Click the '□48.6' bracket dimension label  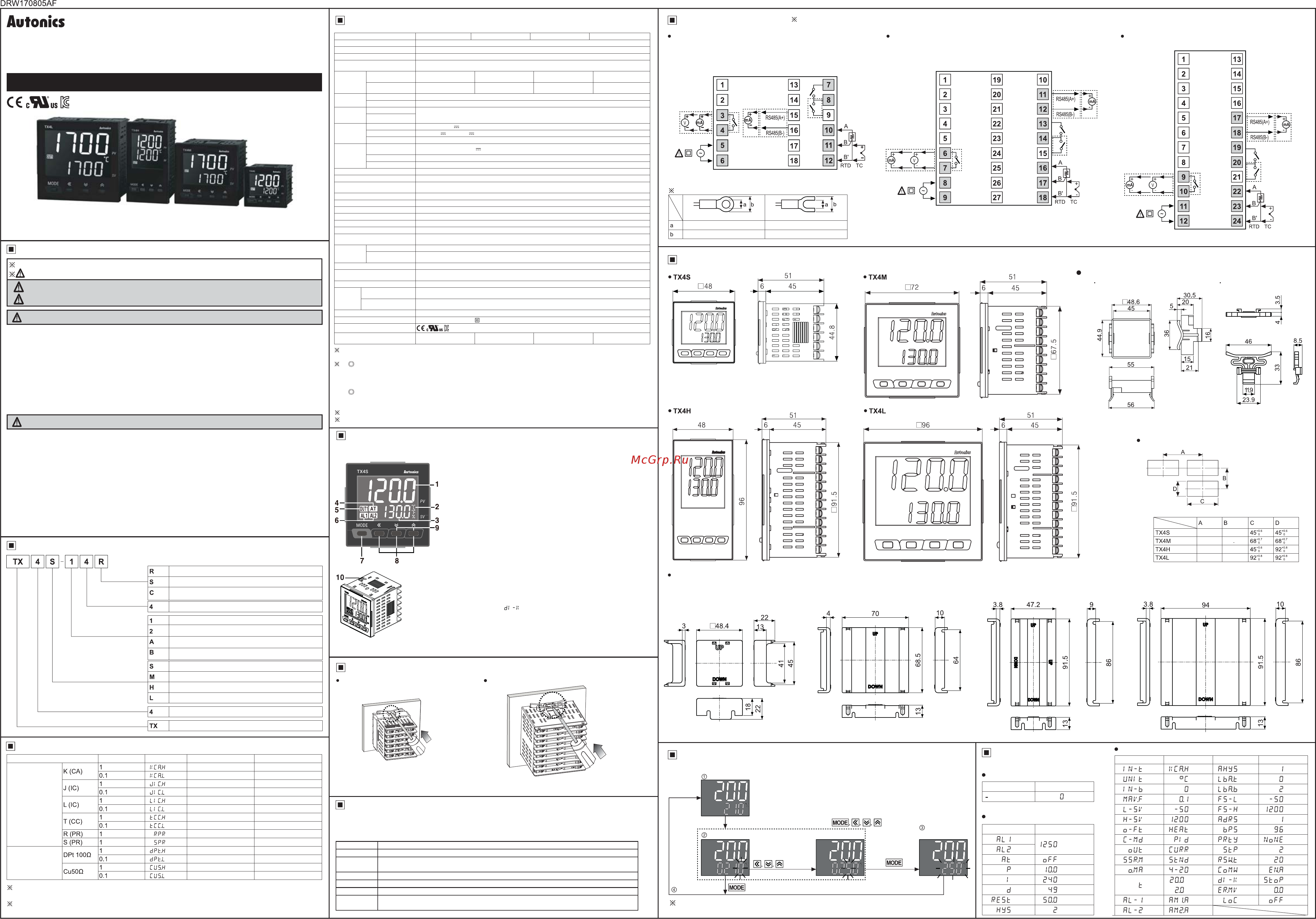[x=1131, y=301]
